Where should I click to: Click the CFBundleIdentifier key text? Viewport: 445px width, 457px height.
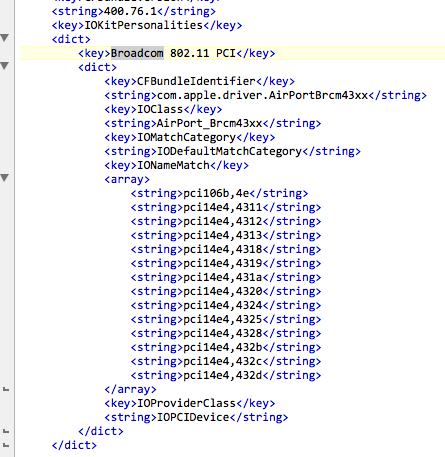[196, 81]
